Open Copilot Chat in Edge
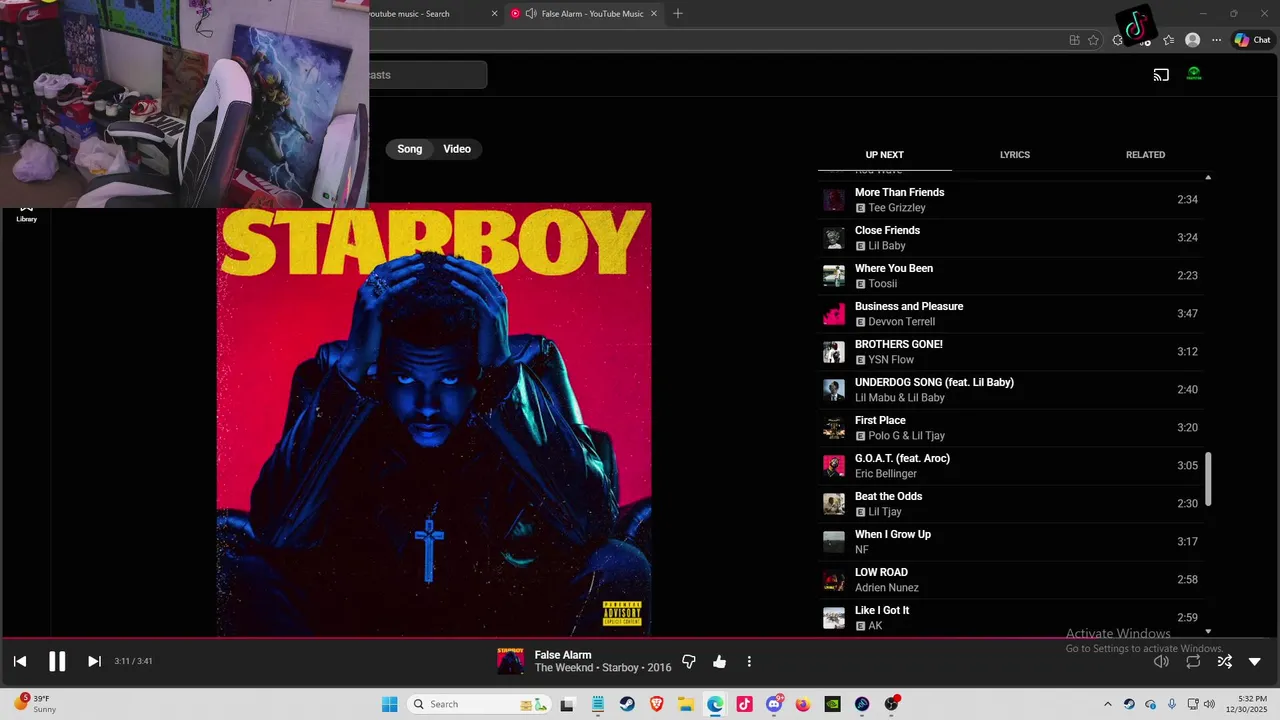The image size is (1280, 720). [x=1252, y=40]
